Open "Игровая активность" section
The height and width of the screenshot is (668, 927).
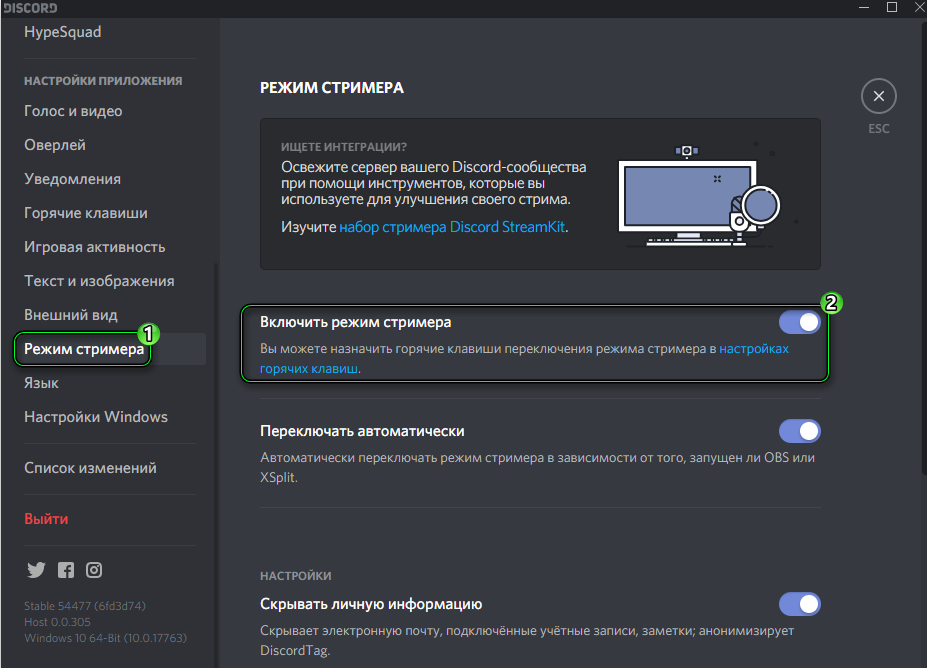click(x=94, y=247)
